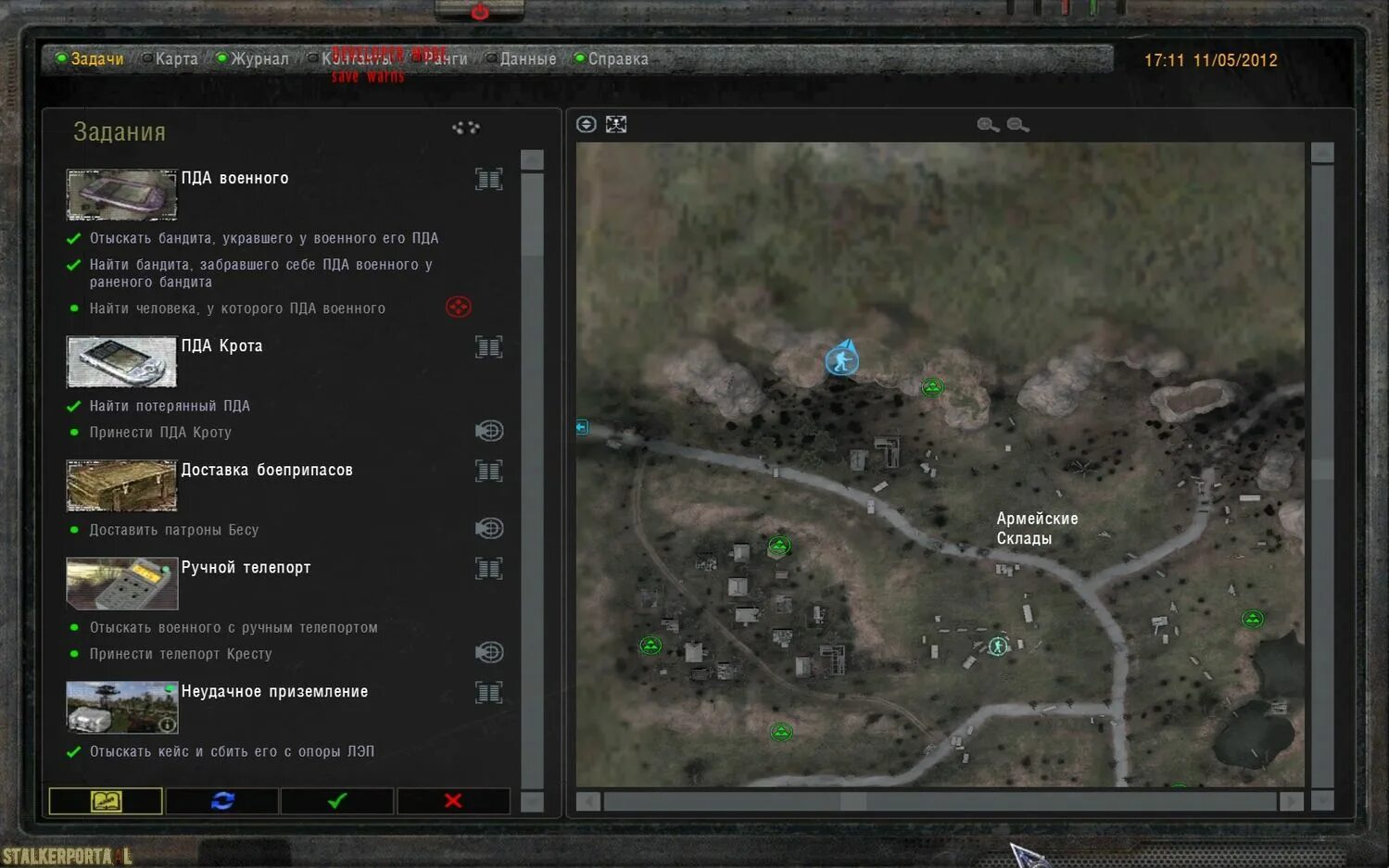Click the ПДА Крота task title
Screen dimensions: 1389x868
click(221, 346)
